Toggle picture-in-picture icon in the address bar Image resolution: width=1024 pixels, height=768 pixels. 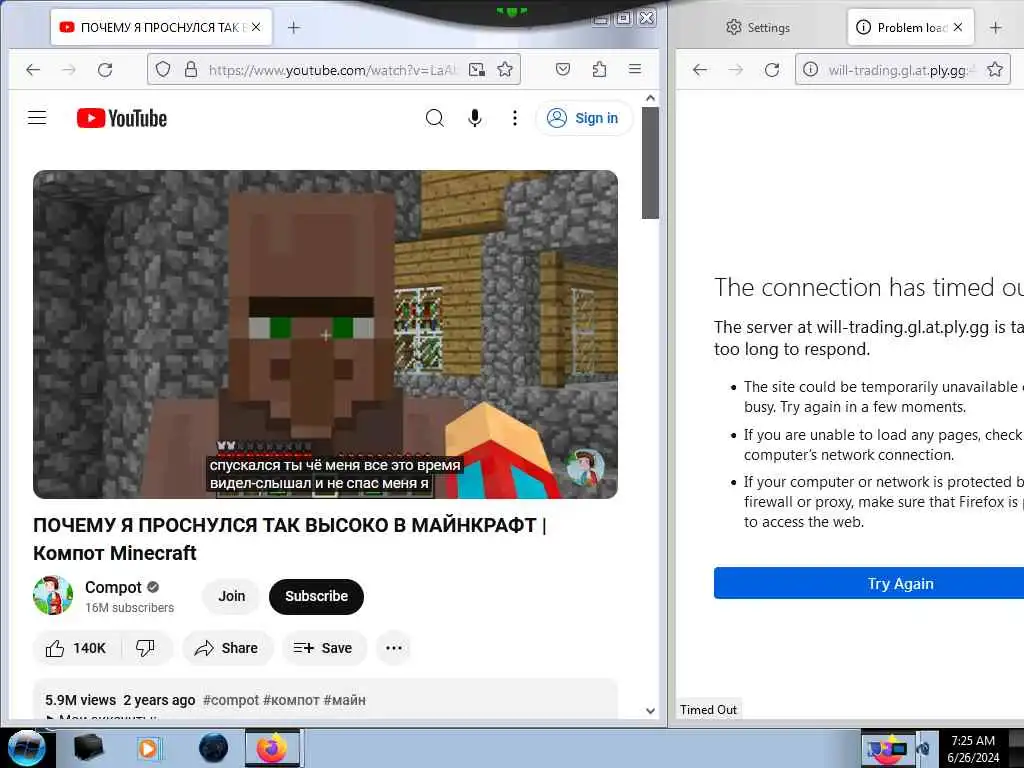click(477, 69)
